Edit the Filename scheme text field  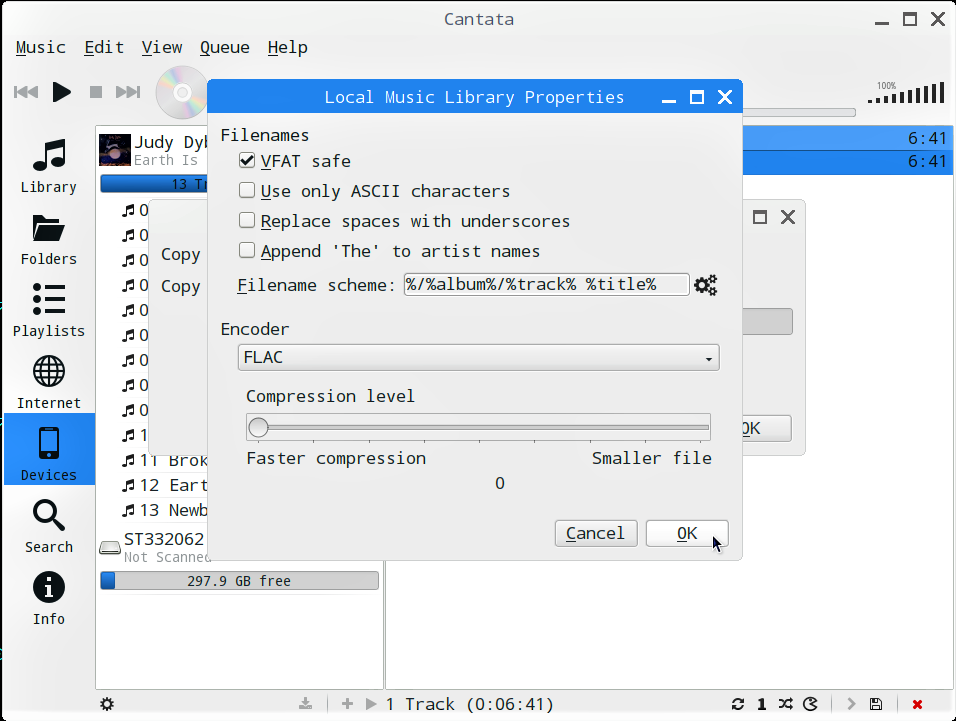[546, 285]
